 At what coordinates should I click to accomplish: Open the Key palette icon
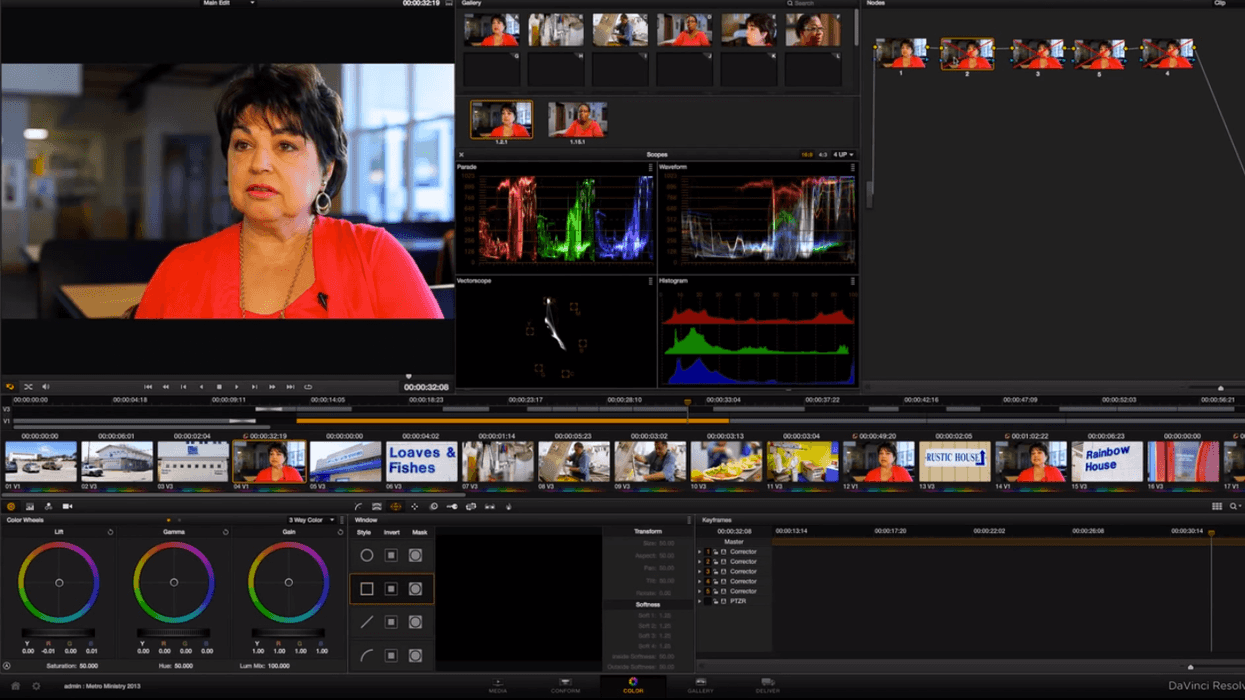click(452, 507)
